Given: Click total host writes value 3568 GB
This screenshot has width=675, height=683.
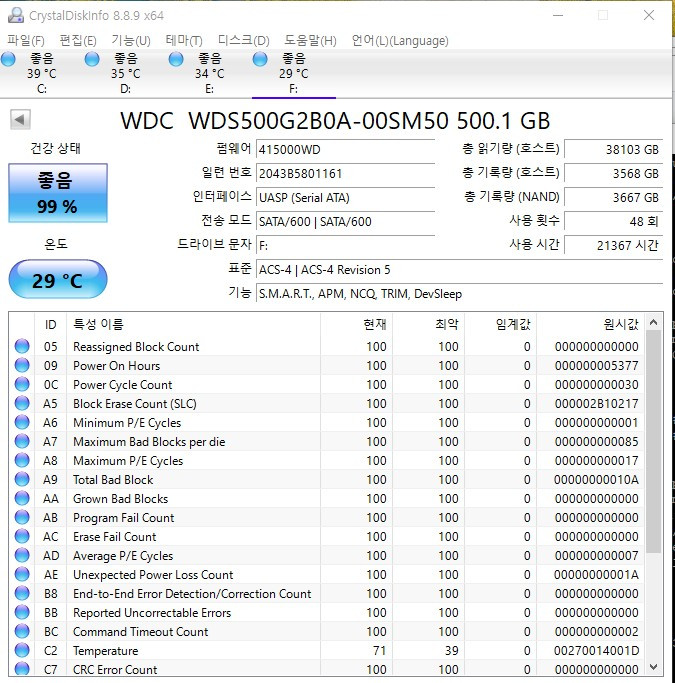Looking at the screenshot, I should tap(614, 174).
